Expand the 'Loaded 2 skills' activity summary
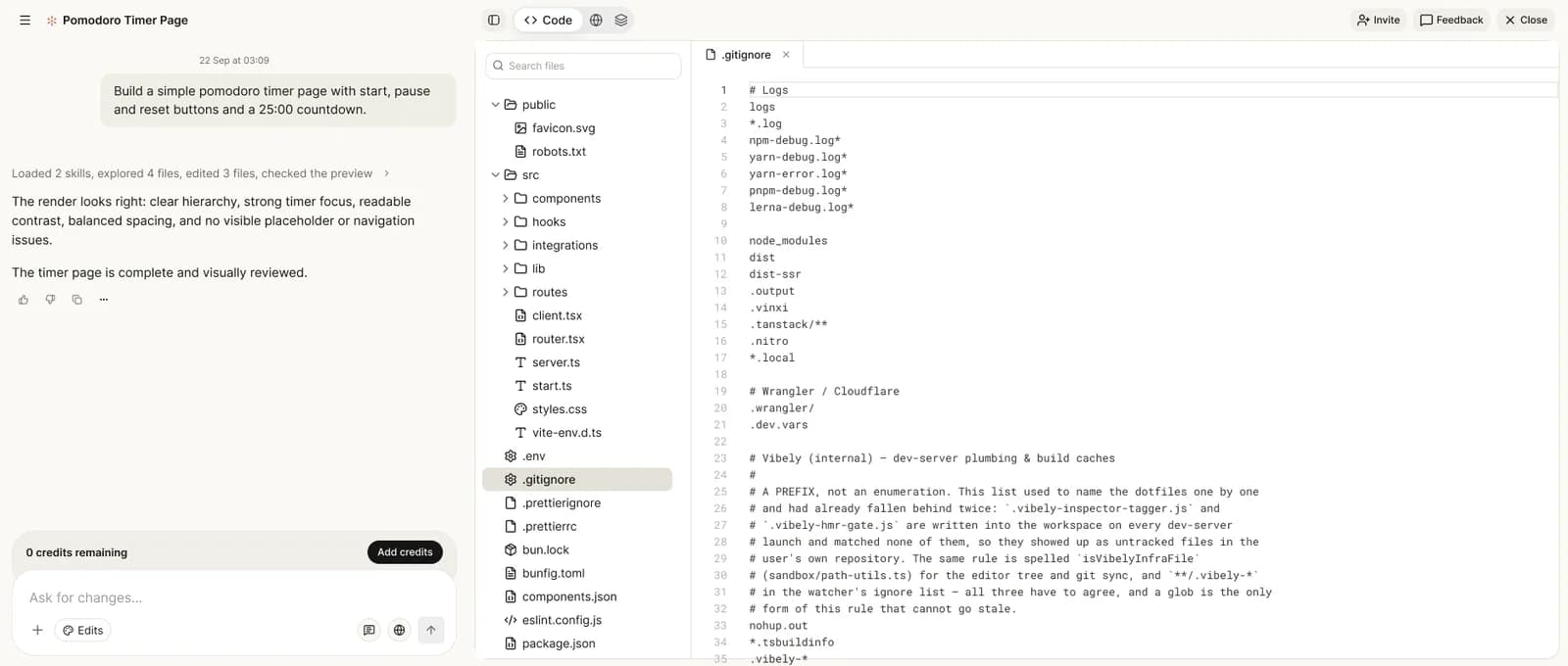The height and width of the screenshot is (666, 1568). pos(201,173)
